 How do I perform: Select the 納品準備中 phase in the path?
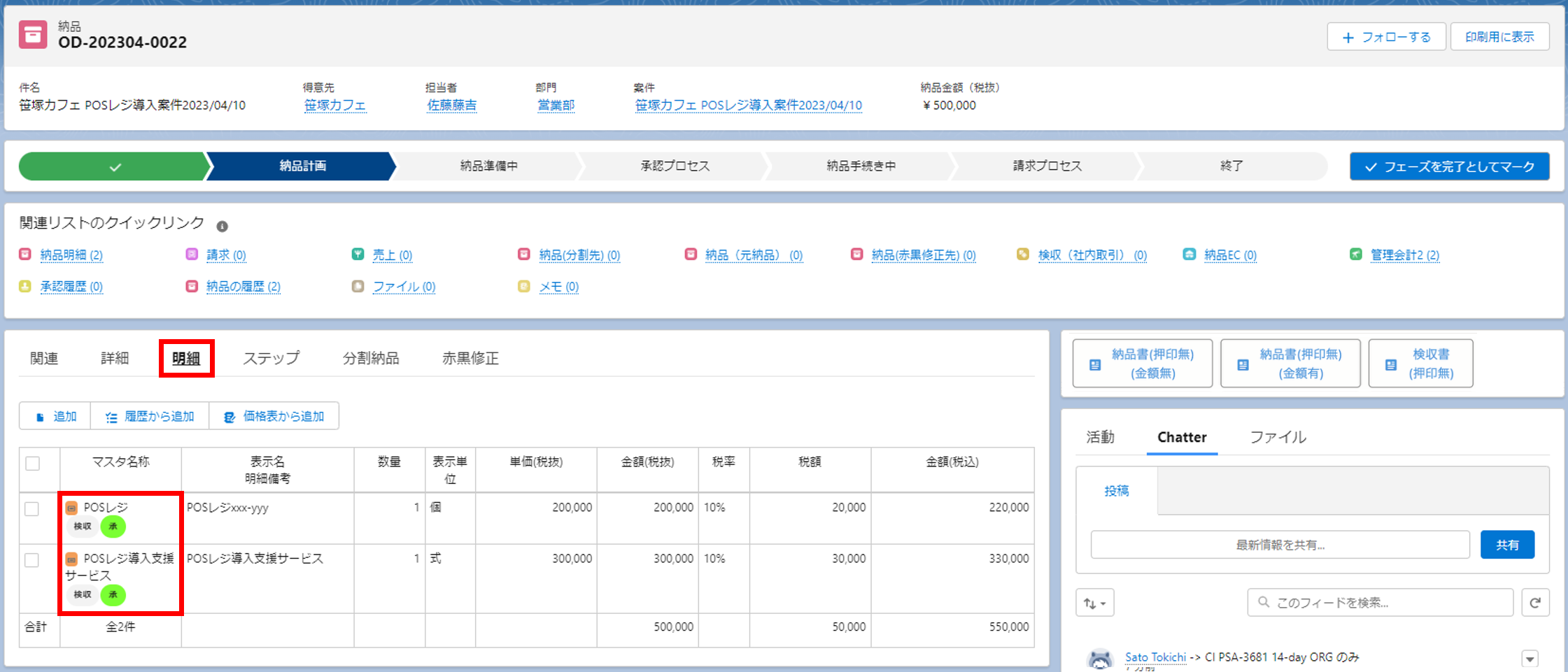click(x=488, y=166)
